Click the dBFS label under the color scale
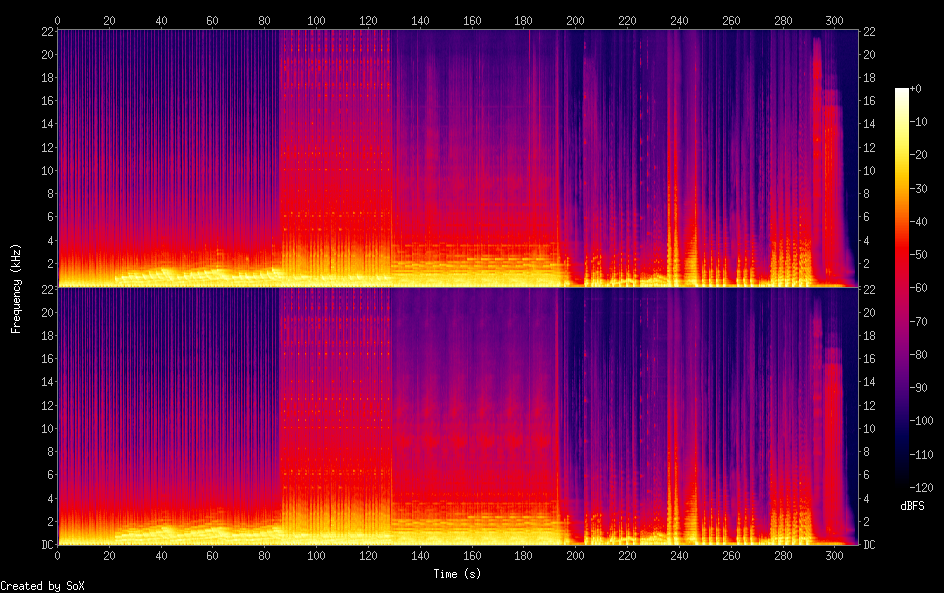Viewport: 944px width, 593px height. point(912,507)
